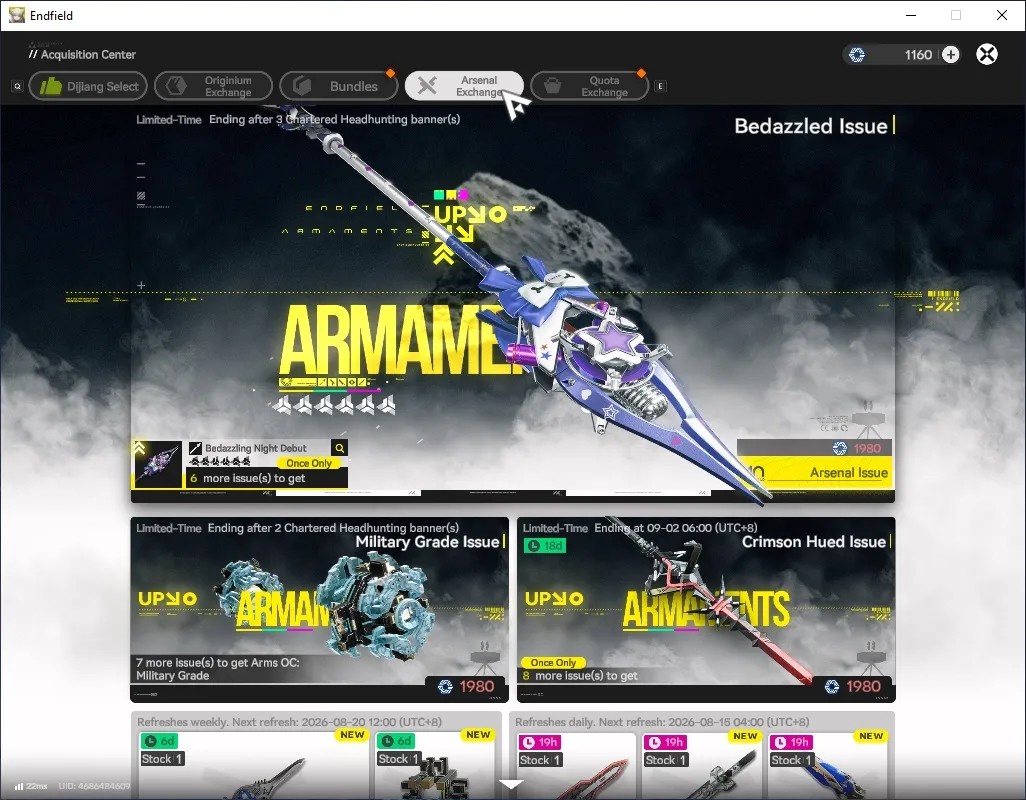
Task: Click 'Ending at 09-02 06:00 (UTC+8)' text
Action: pos(676,528)
